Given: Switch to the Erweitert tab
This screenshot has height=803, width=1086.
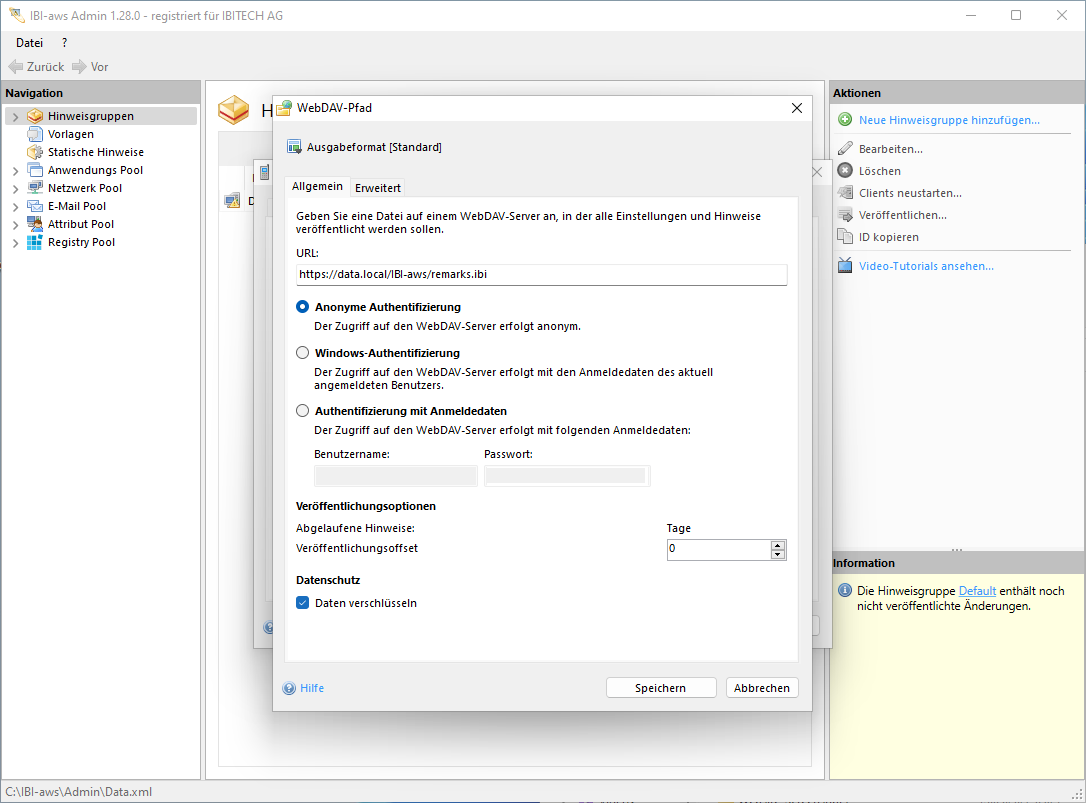Looking at the screenshot, I should (x=378, y=188).
